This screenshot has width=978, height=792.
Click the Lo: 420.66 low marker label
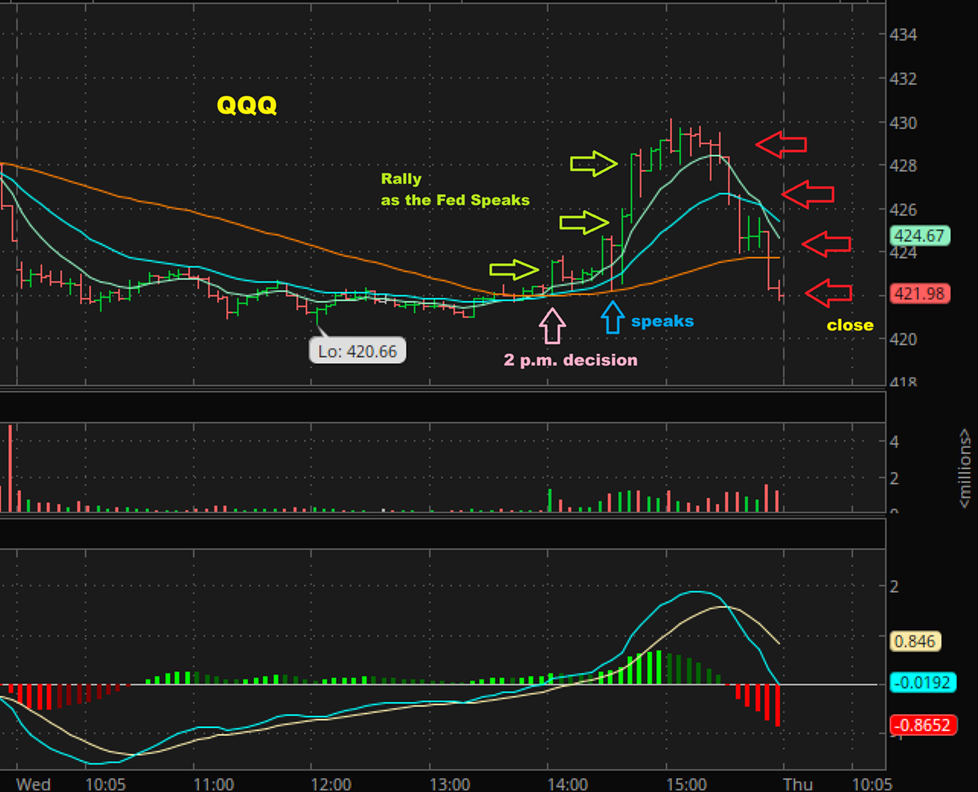point(357,350)
